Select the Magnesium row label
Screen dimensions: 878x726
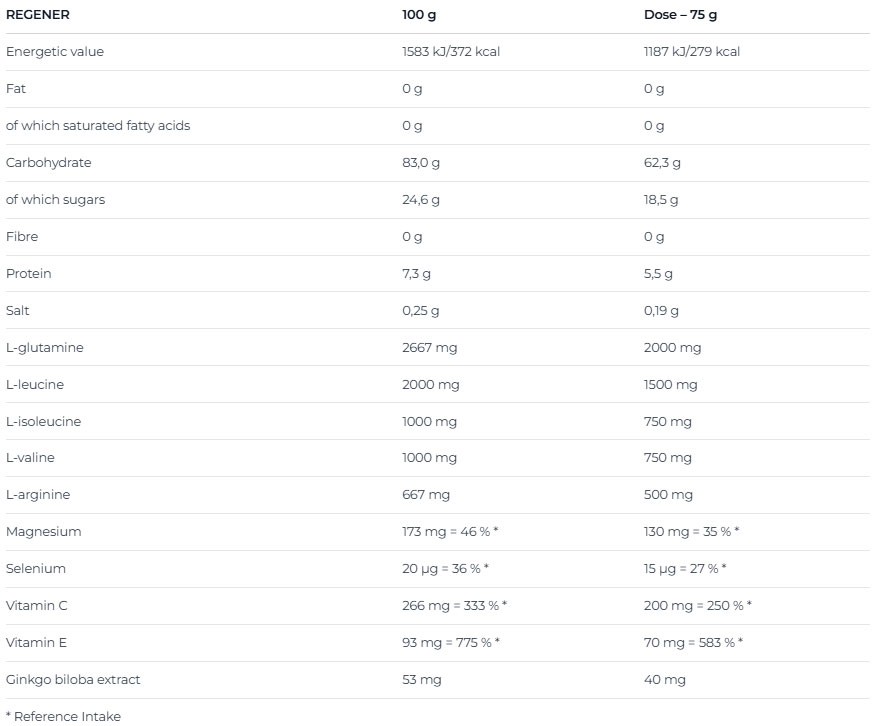(x=44, y=532)
